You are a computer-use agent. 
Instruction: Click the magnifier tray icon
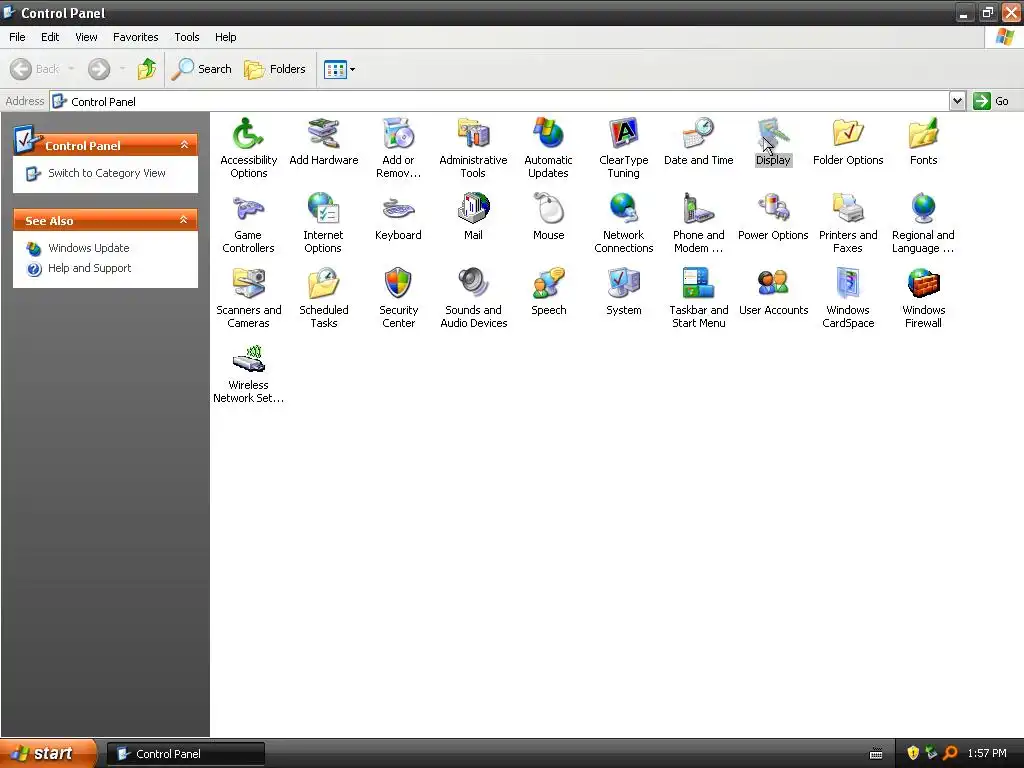click(950, 754)
